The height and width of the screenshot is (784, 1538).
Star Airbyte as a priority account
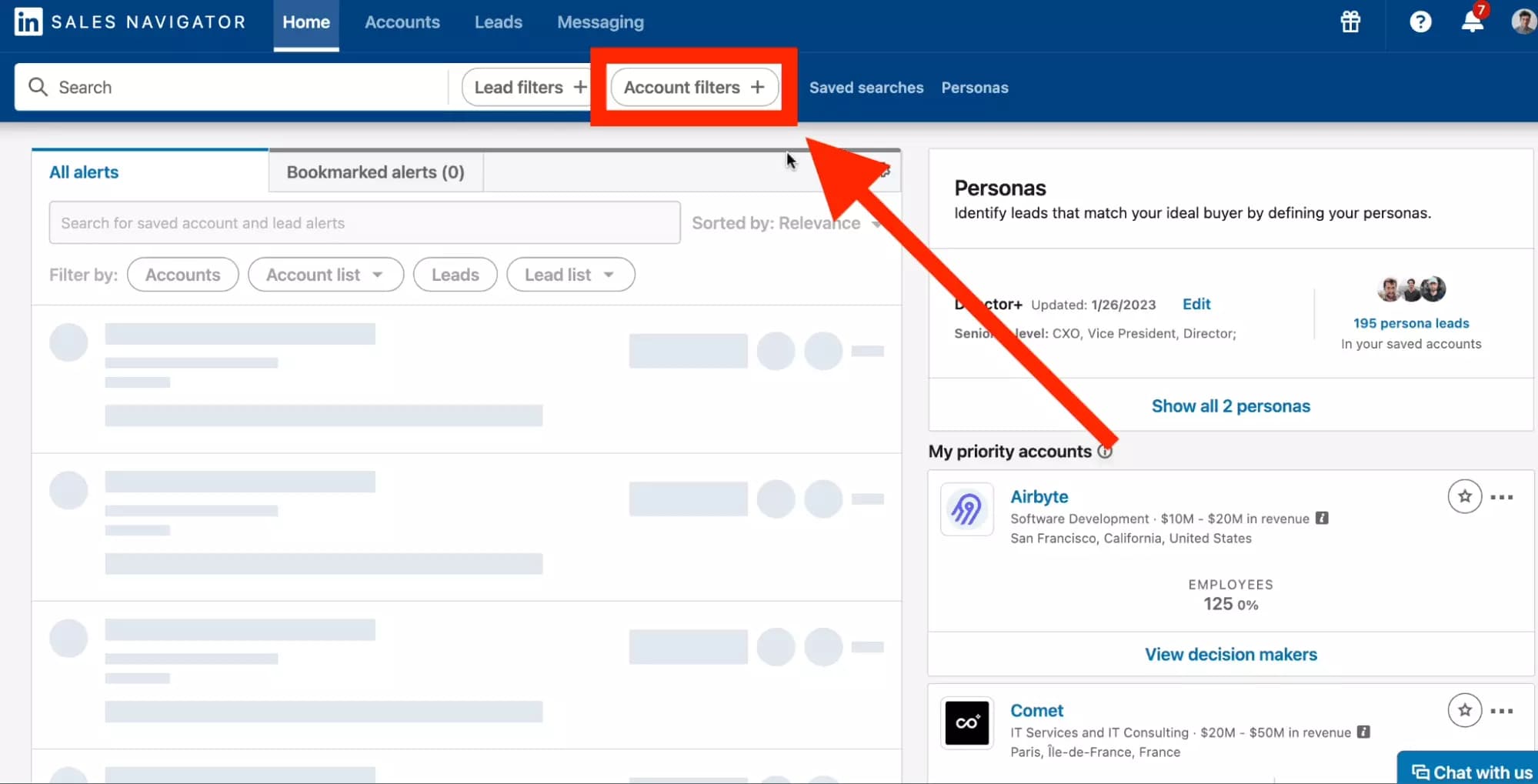[1464, 496]
